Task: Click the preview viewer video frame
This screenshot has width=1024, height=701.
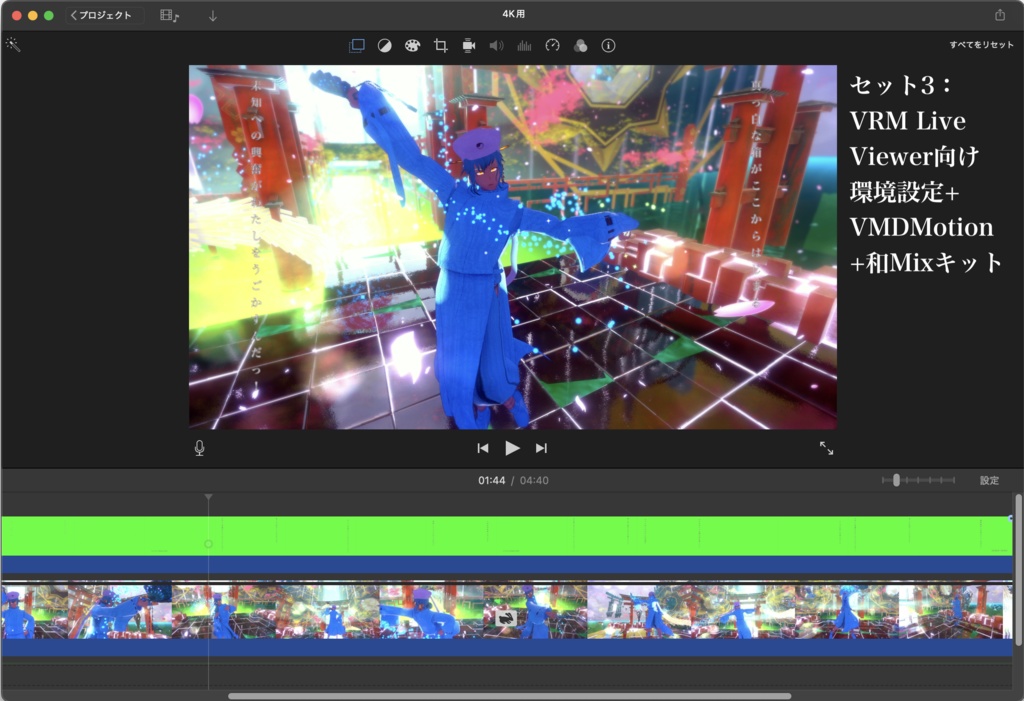Action: 513,247
